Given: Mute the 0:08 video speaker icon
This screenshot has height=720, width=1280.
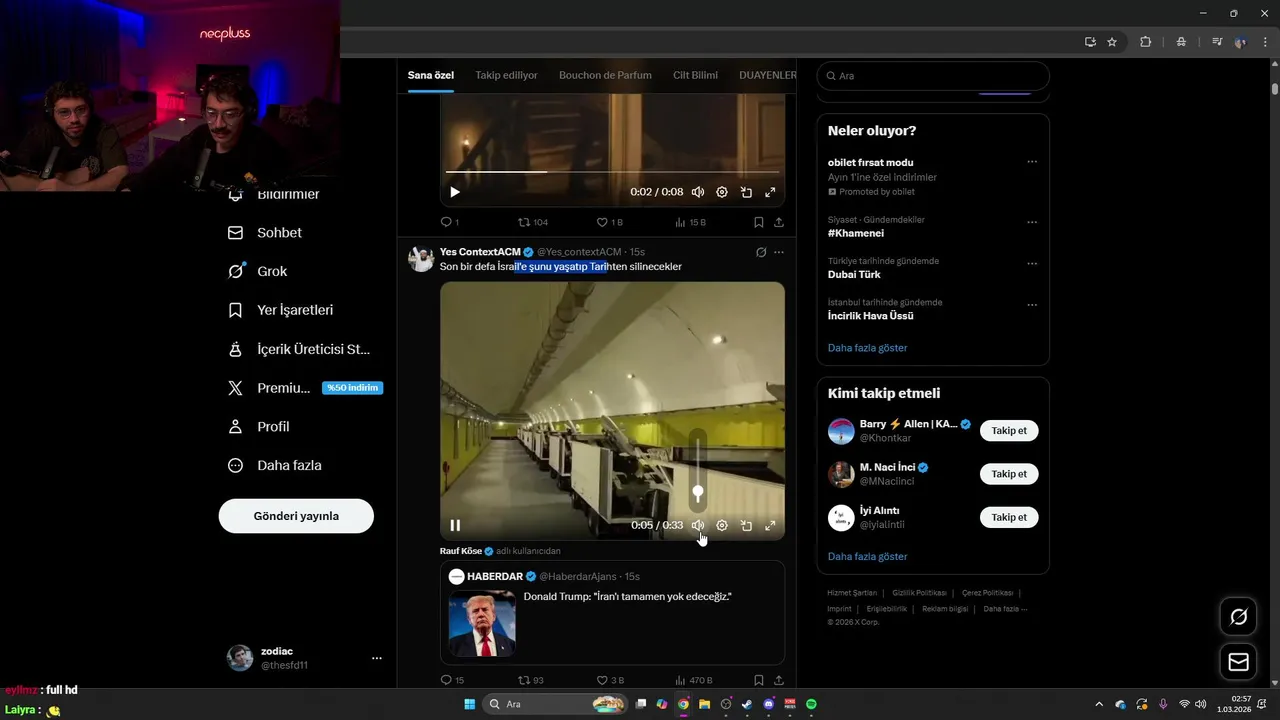Looking at the screenshot, I should [698, 192].
